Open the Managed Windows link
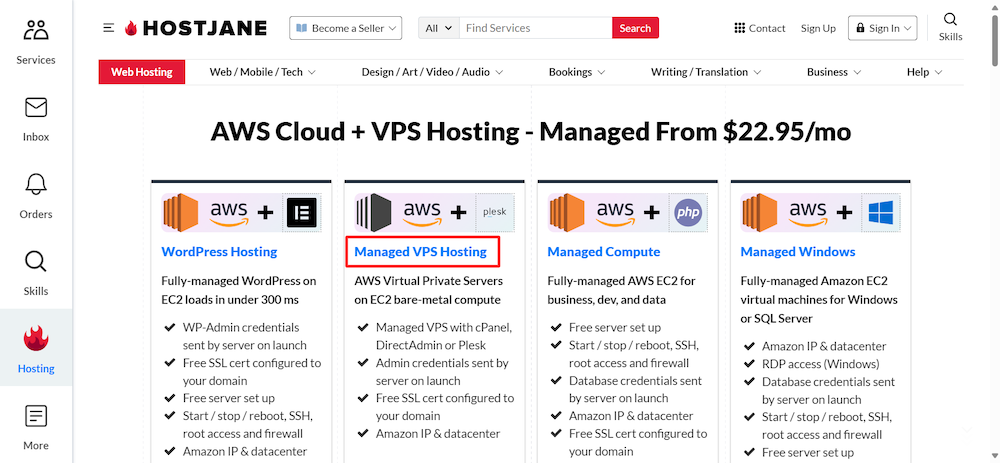This screenshot has width=1000, height=463. pos(798,252)
